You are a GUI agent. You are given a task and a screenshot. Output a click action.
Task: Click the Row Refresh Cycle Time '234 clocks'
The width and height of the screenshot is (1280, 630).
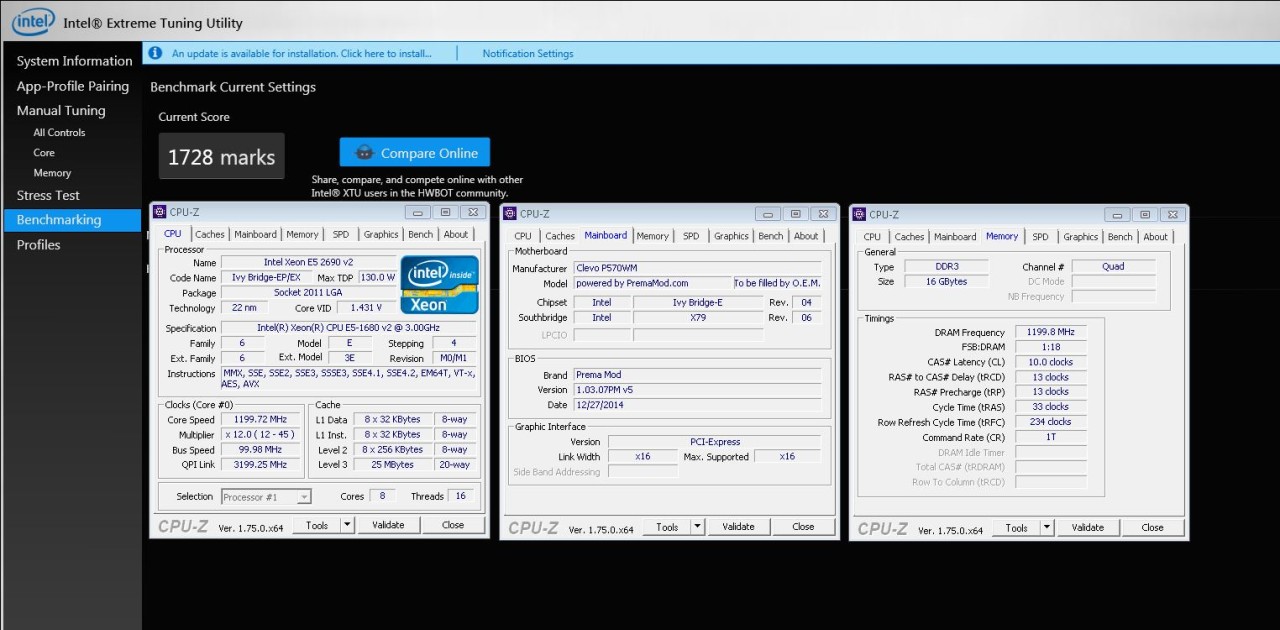1050,422
